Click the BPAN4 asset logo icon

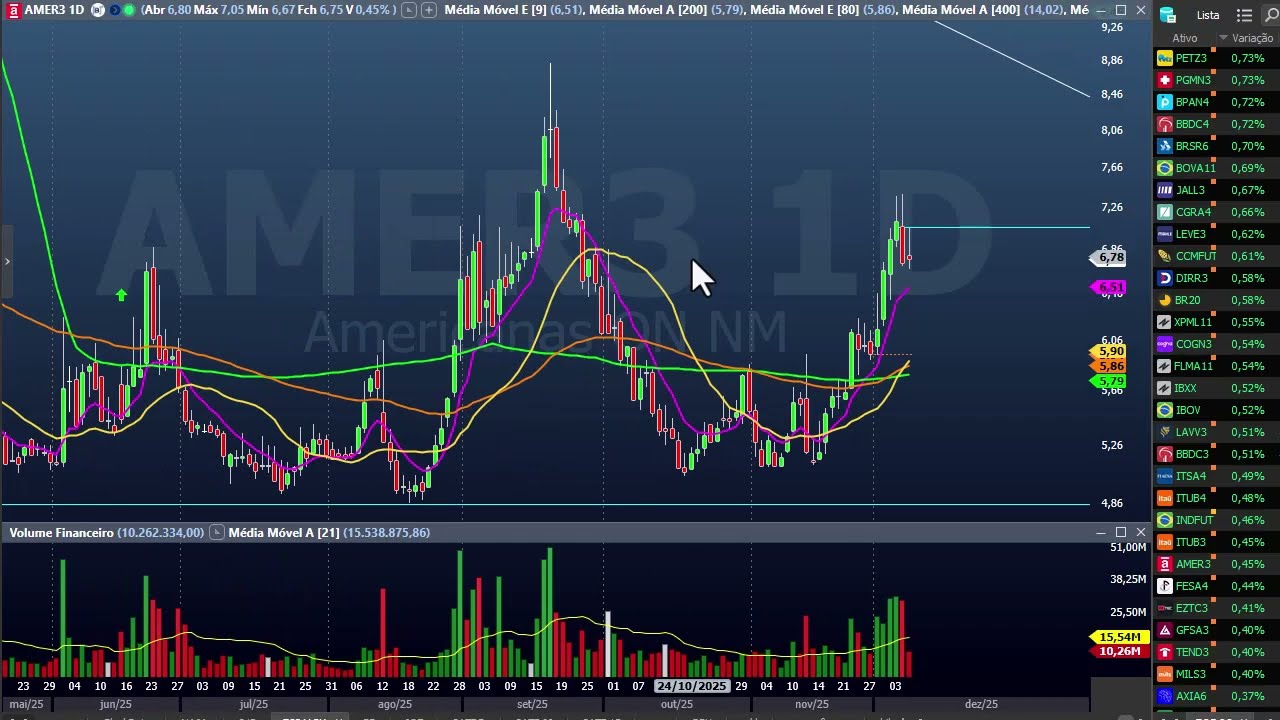(1164, 102)
